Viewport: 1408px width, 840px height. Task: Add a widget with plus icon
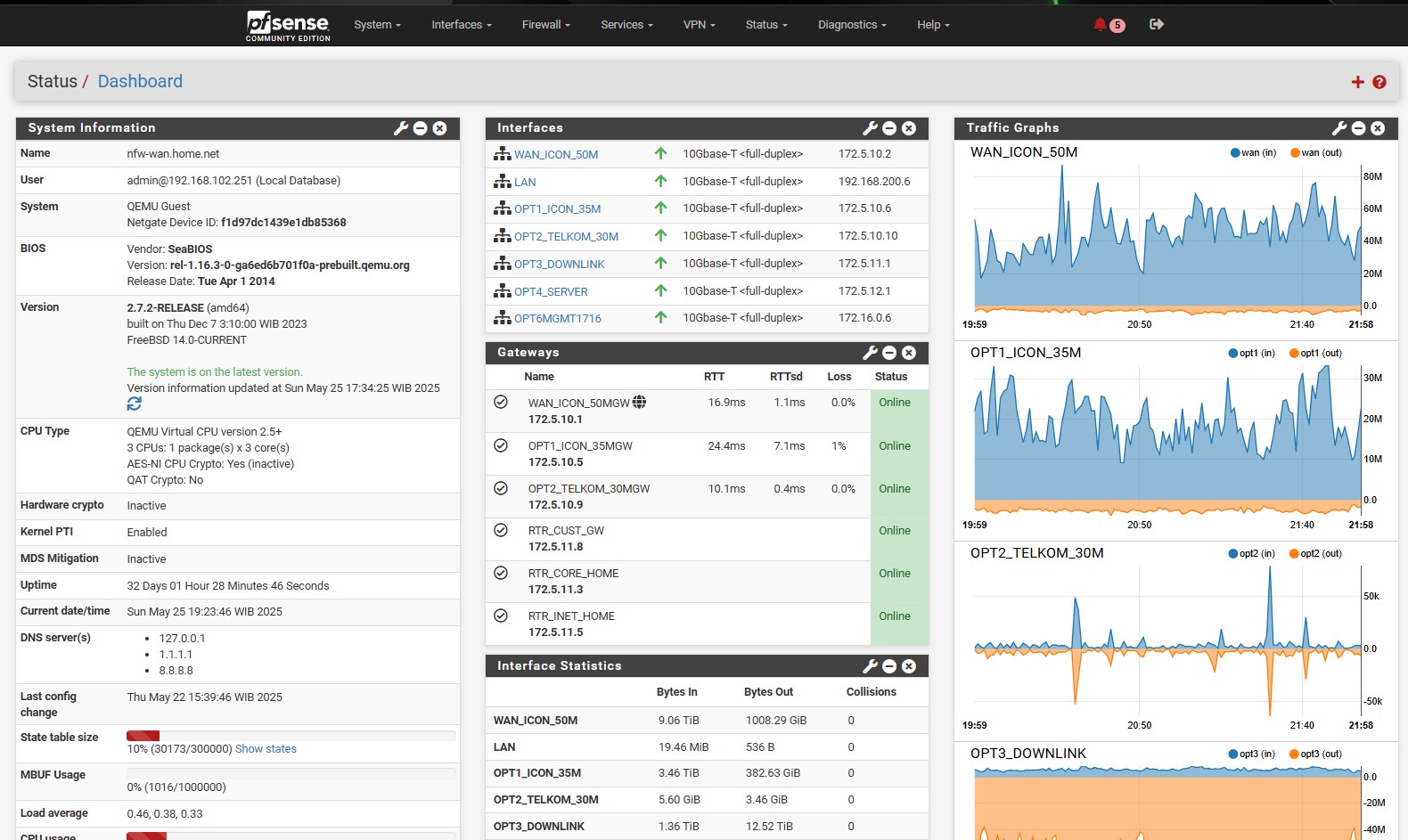[1357, 82]
